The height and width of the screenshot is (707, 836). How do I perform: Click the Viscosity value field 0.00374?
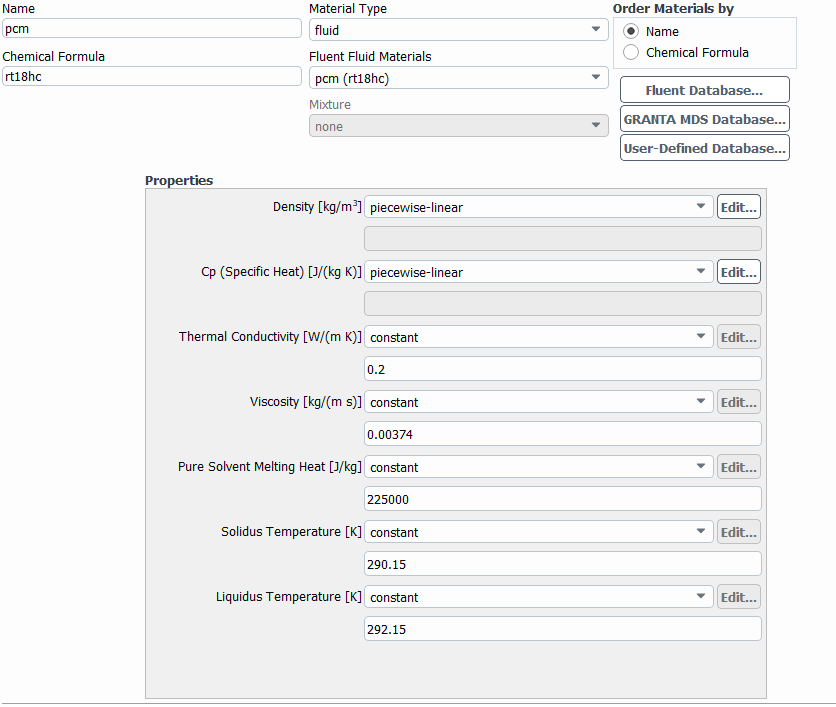click(x=562, y=434)
